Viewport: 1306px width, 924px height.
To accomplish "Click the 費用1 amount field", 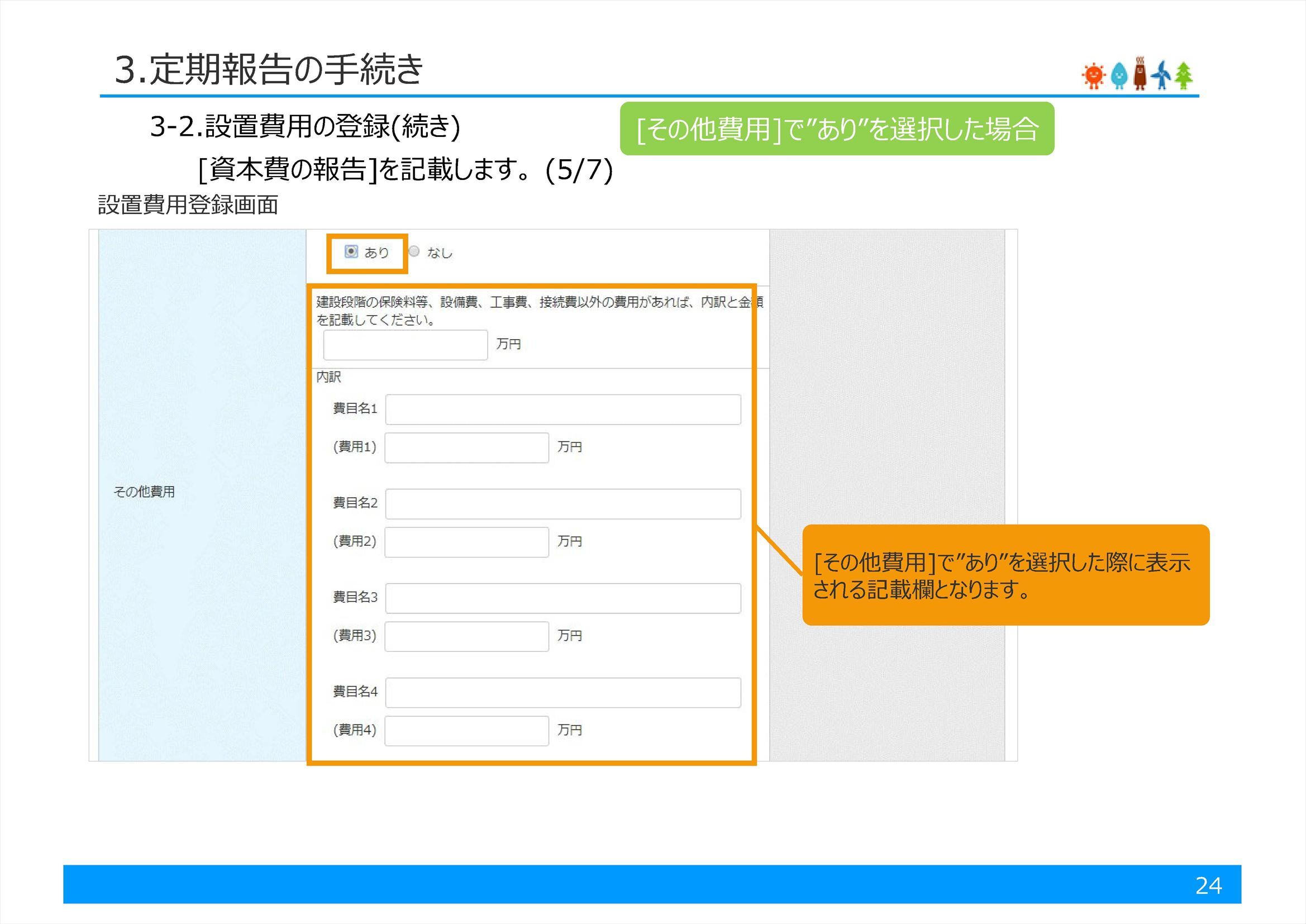I will (465, 447).
